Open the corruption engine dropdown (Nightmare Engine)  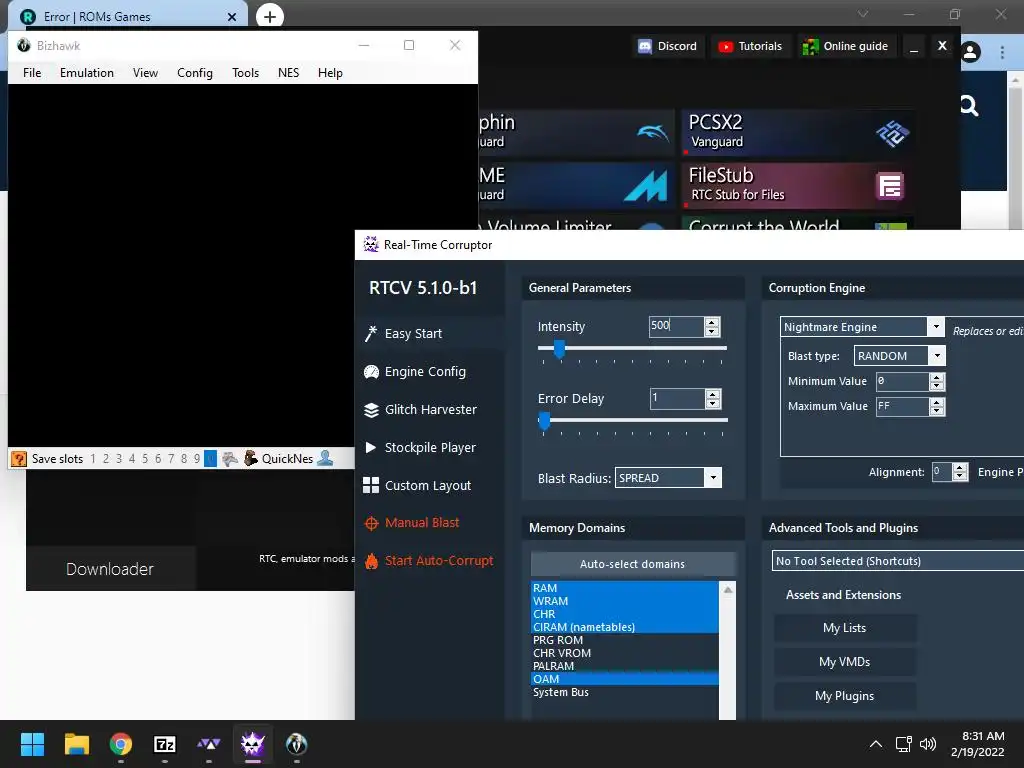pyautogui.click(x=936, y=327)
